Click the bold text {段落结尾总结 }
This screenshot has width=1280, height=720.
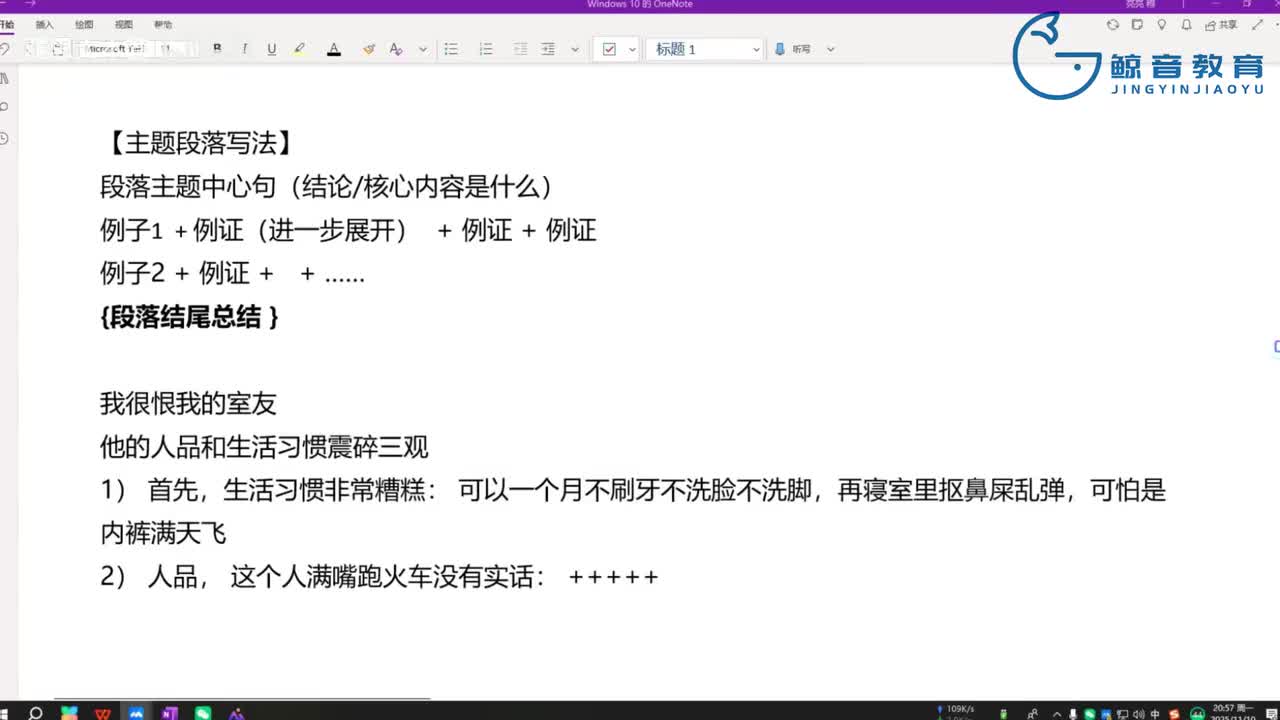click(190, 317)
